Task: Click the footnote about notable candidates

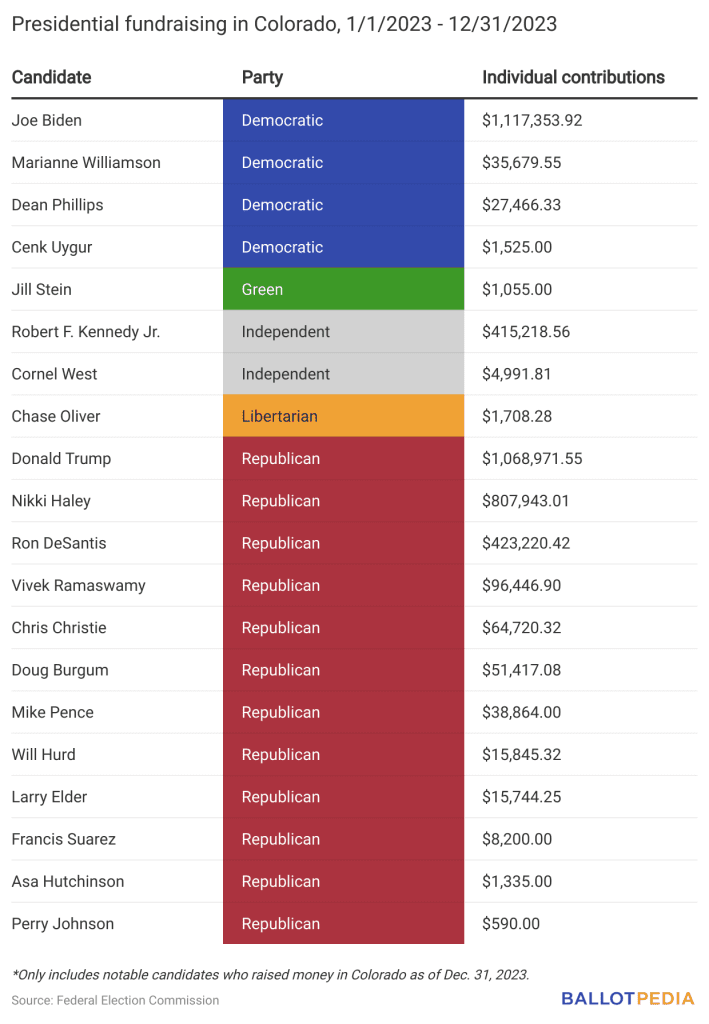Action: tap(269, 974)
